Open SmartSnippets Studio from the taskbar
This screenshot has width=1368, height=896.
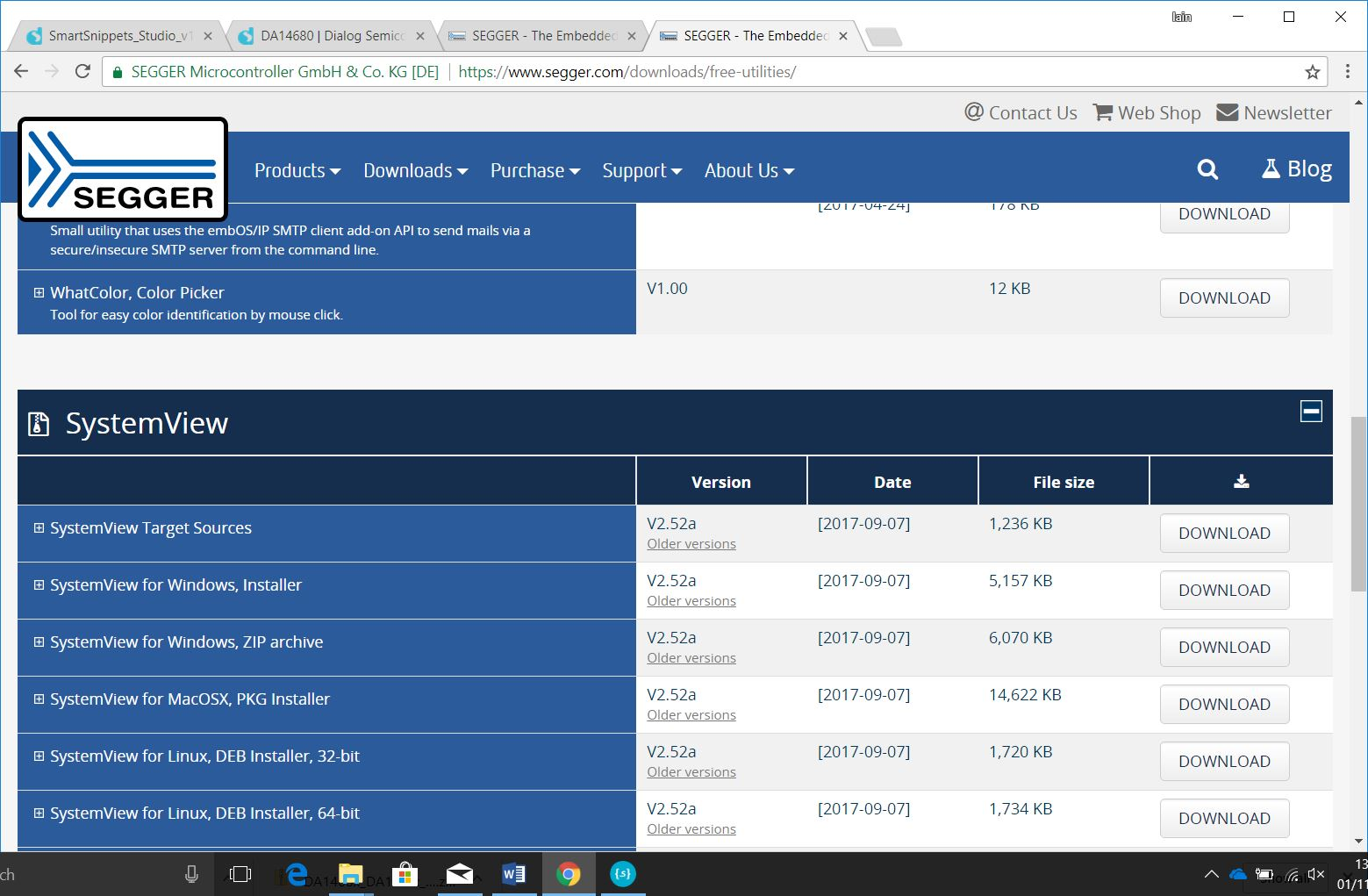point(623,874)
